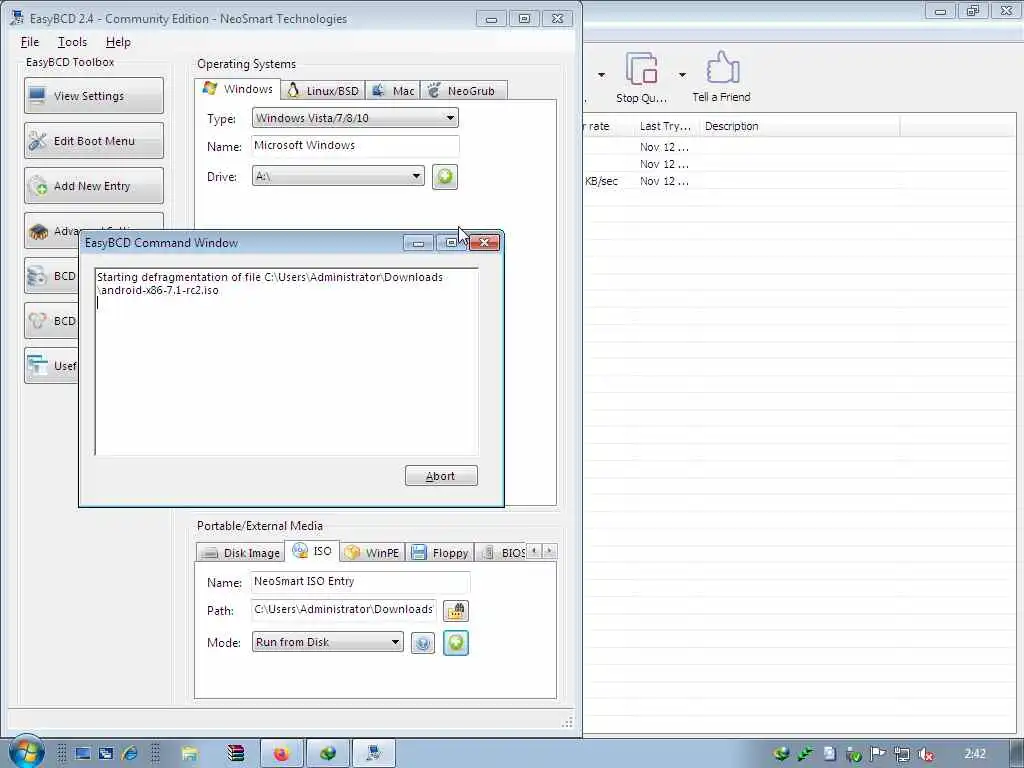Click Add New Entry toolbox button

[94, 185]
